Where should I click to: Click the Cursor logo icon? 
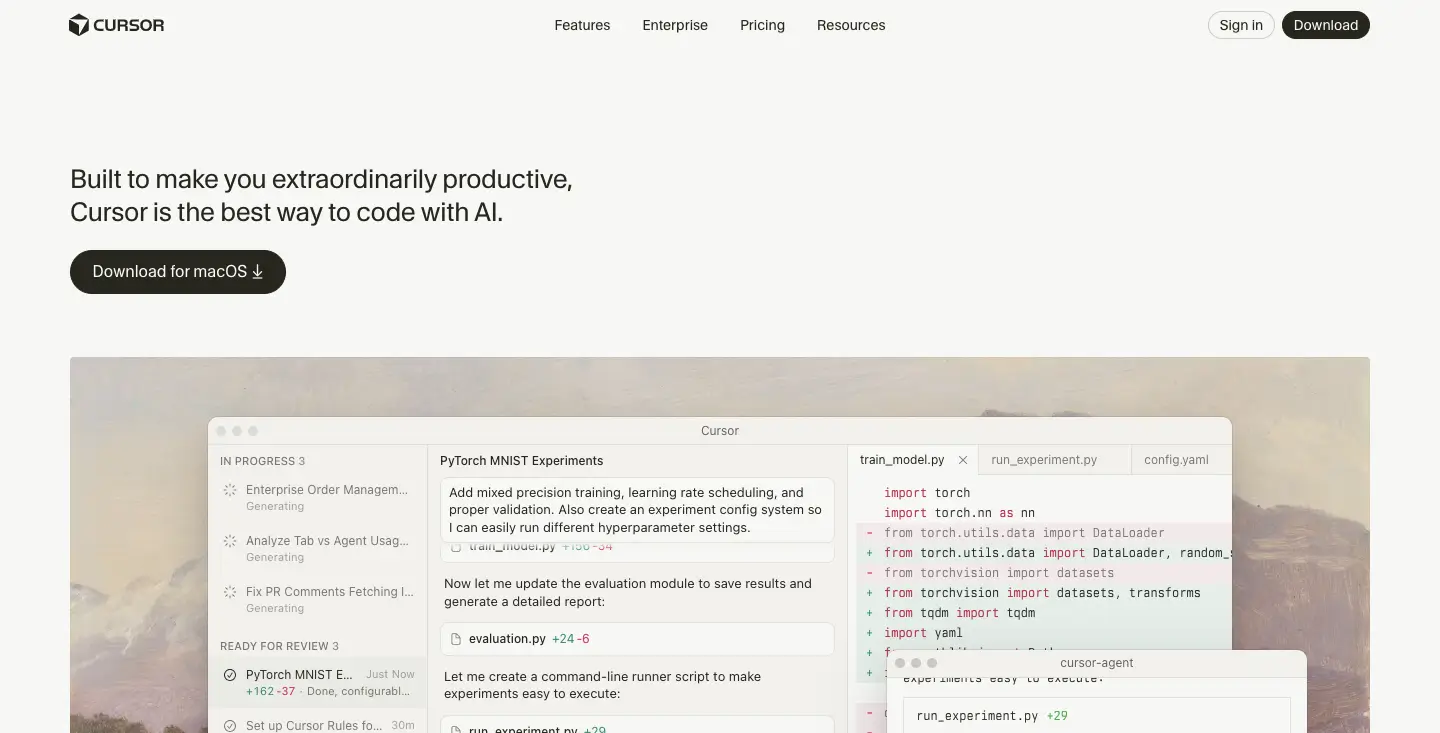pyautogui.click(x=78, y=24)
